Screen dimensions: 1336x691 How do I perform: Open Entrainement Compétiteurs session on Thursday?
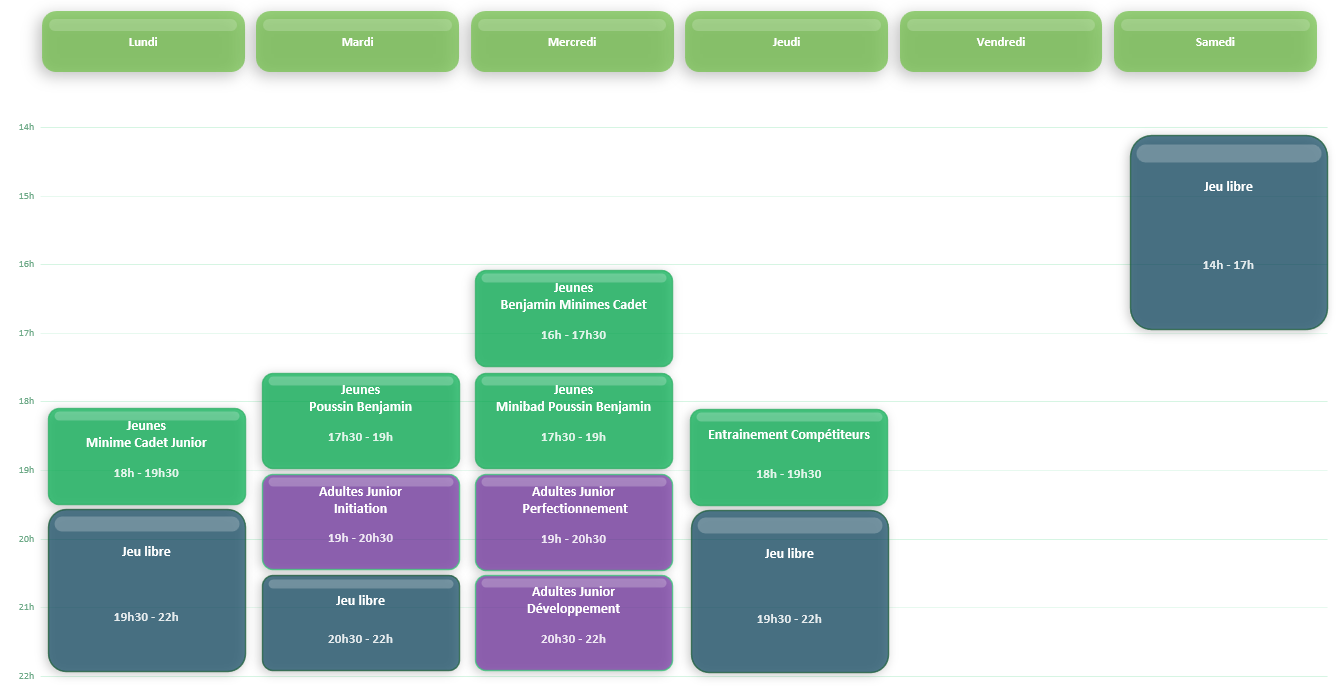(789, 457)
